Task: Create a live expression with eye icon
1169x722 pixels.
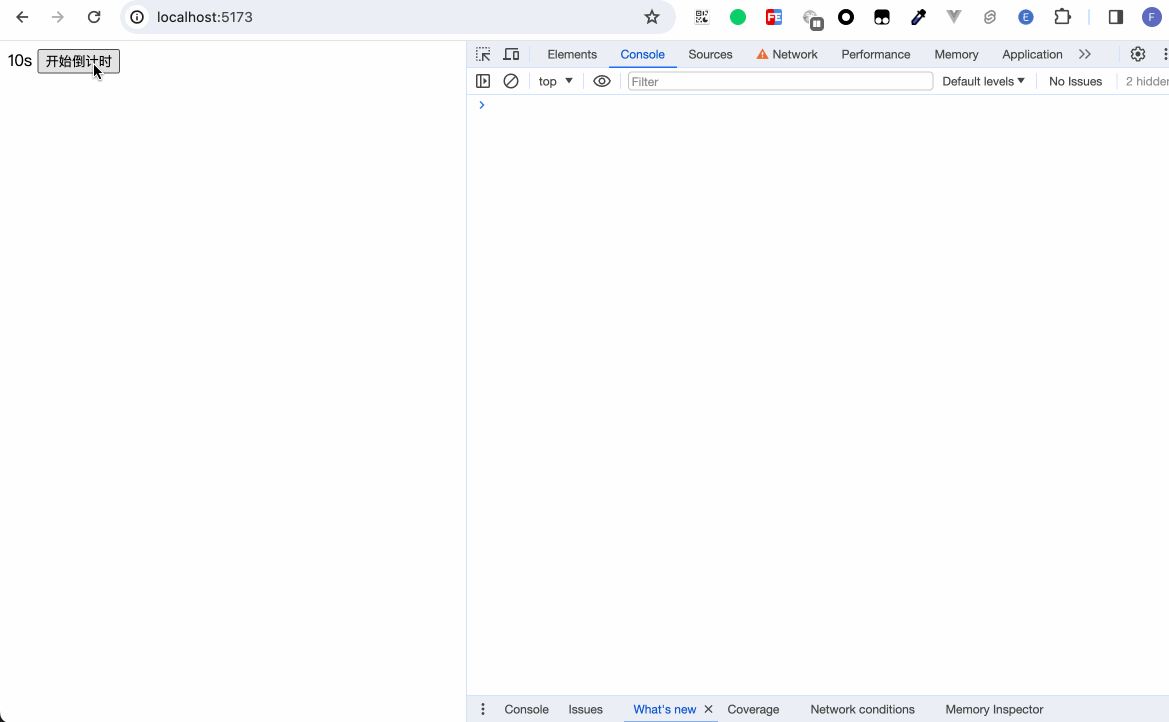Action: point(601,81)
